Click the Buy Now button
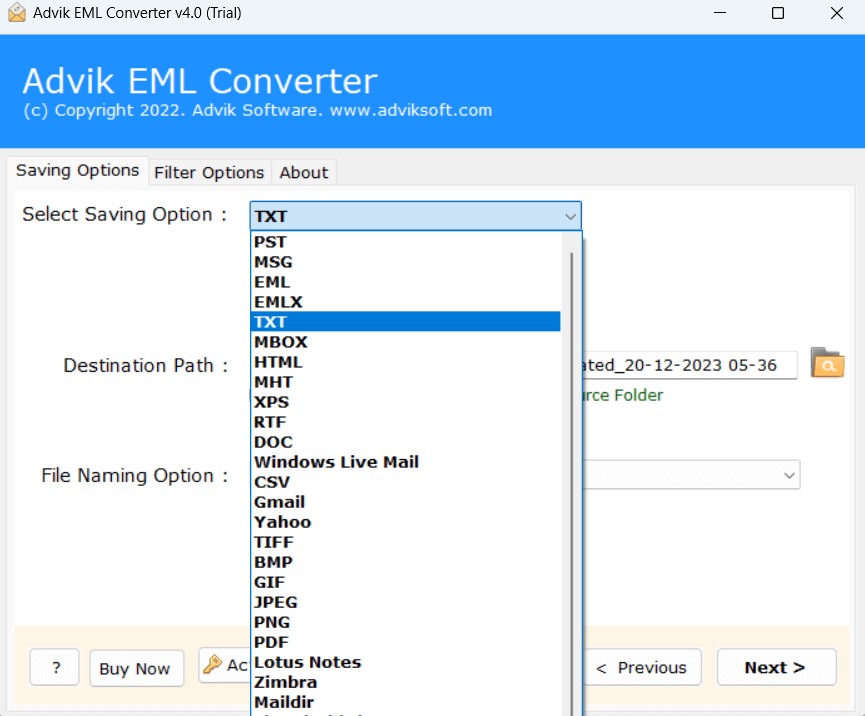The height and width of the screenshot is (716, 865). (x=136, y=669)
